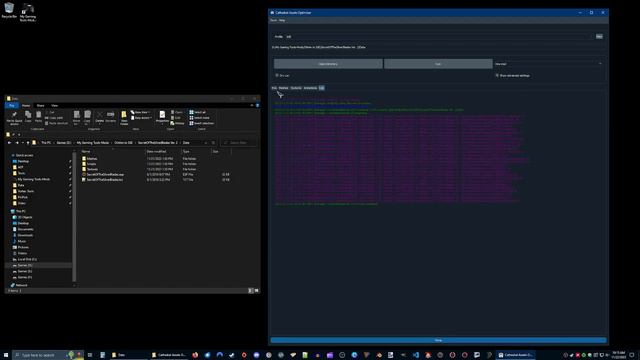Open the Home tab in File Explorer
Screen dimensions: 640x360
pos(26,105)
